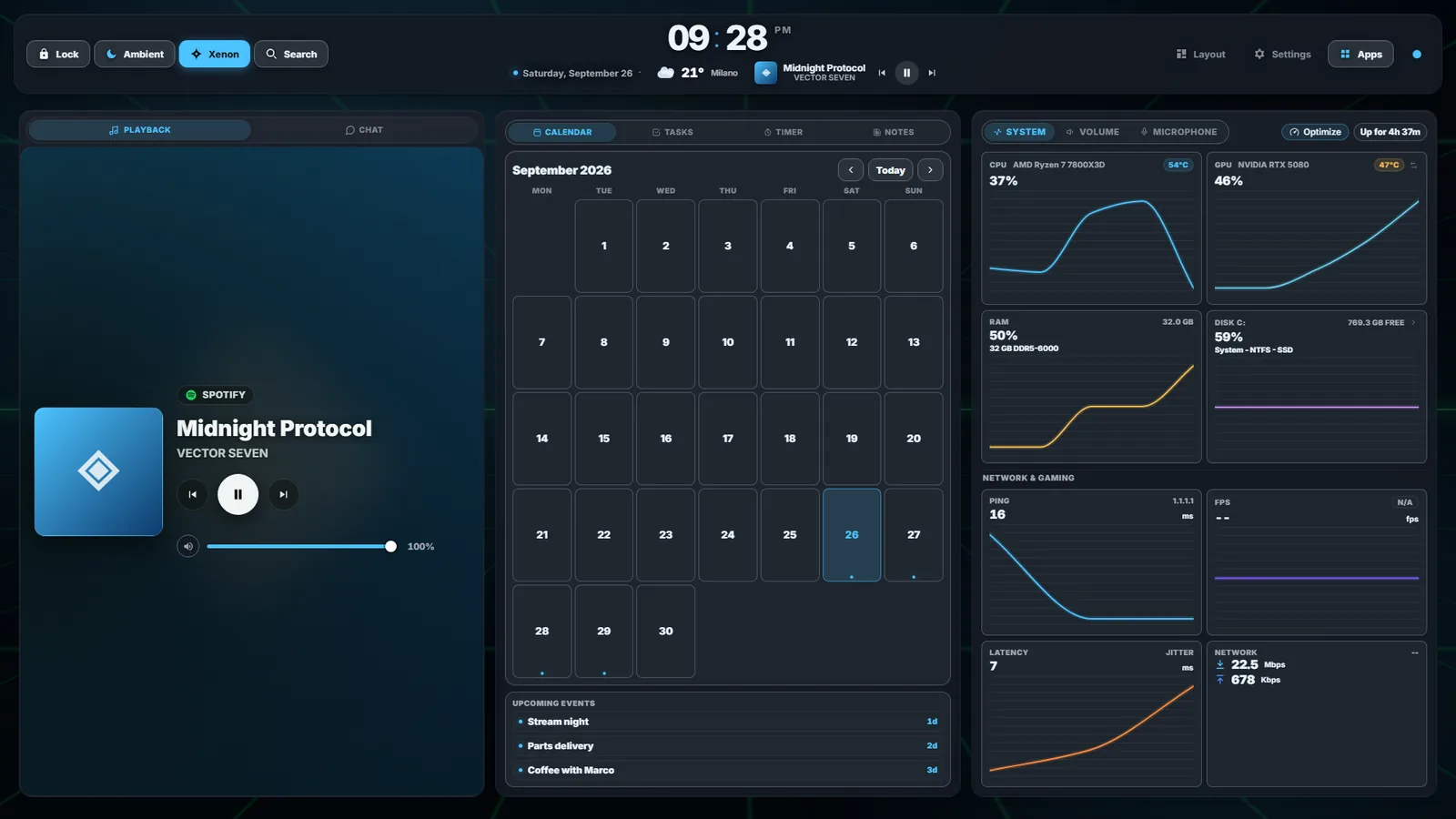Open the Layout options

pos(1201,54)
